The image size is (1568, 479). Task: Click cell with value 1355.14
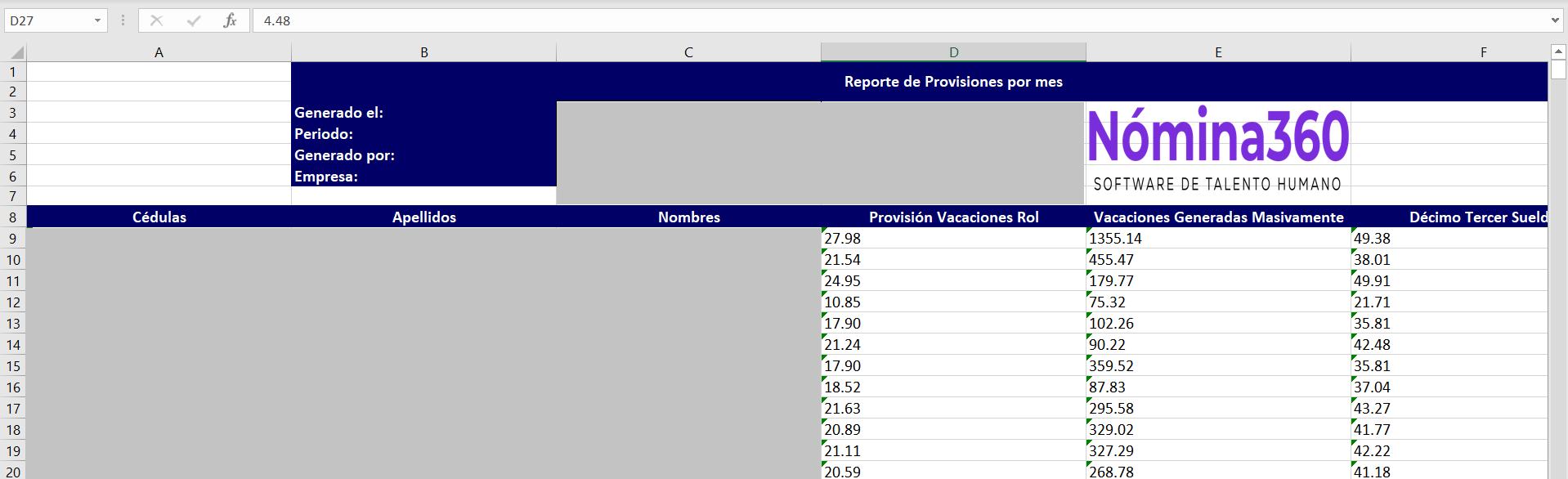pyautogui.click(x=1218, y=239)
